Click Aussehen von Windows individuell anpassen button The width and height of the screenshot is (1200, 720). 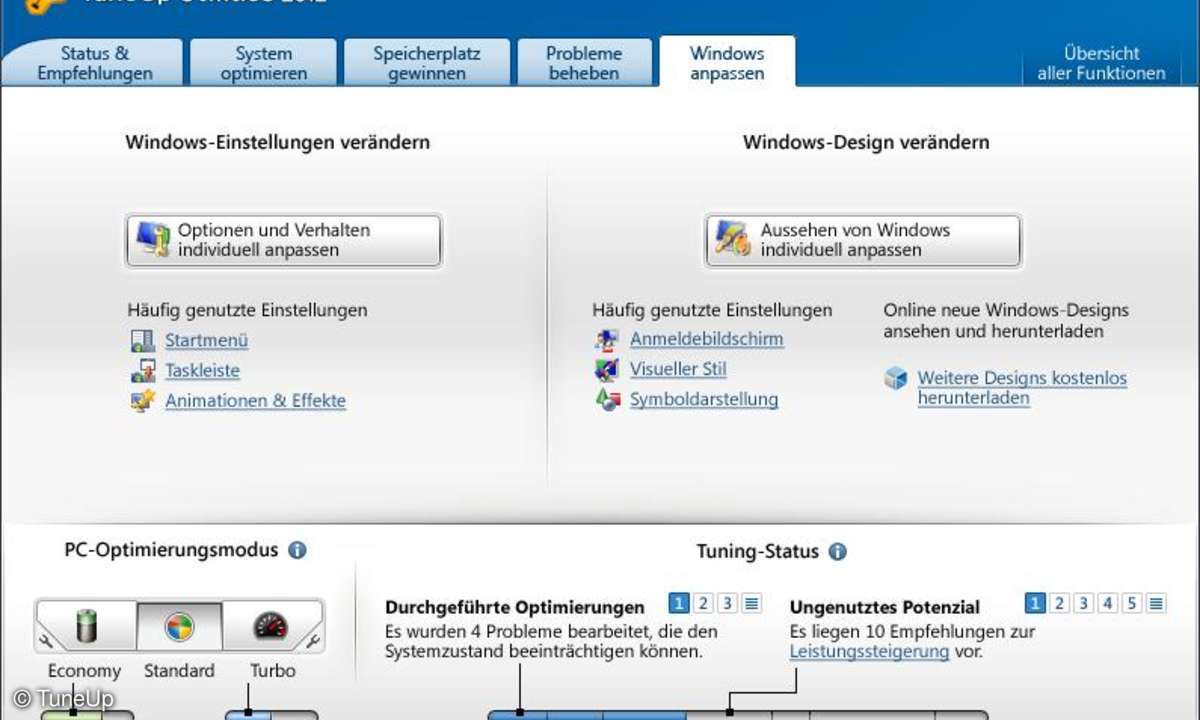pos(863,240)
